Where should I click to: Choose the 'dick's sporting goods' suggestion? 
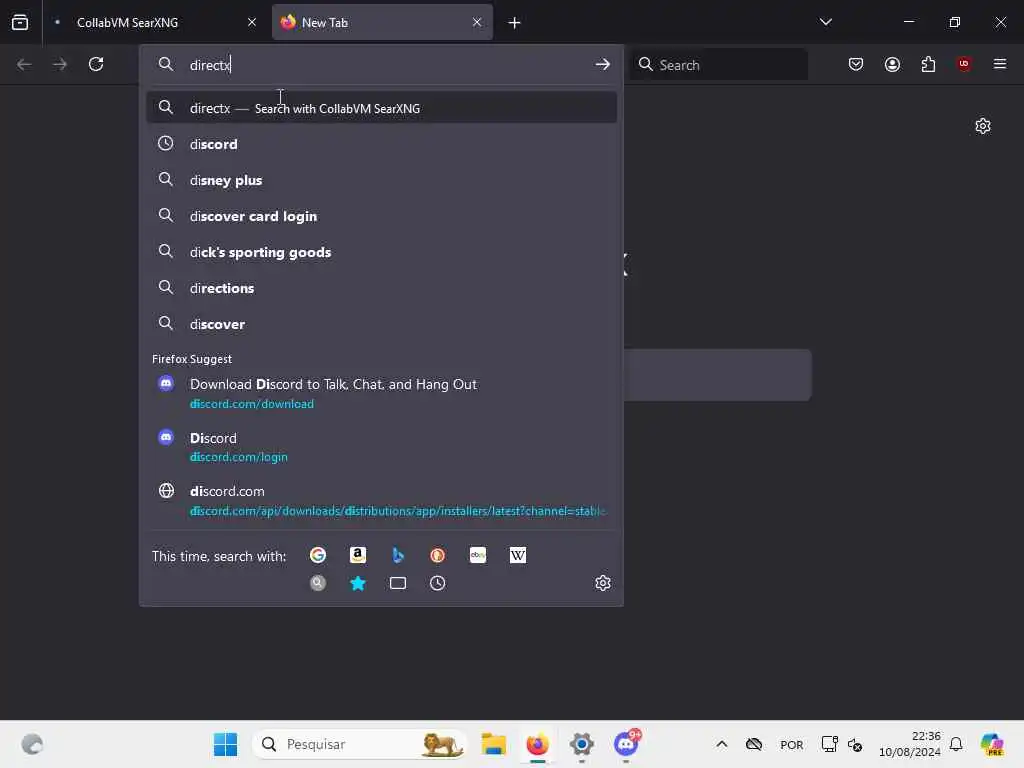click(x=381, y=251)
